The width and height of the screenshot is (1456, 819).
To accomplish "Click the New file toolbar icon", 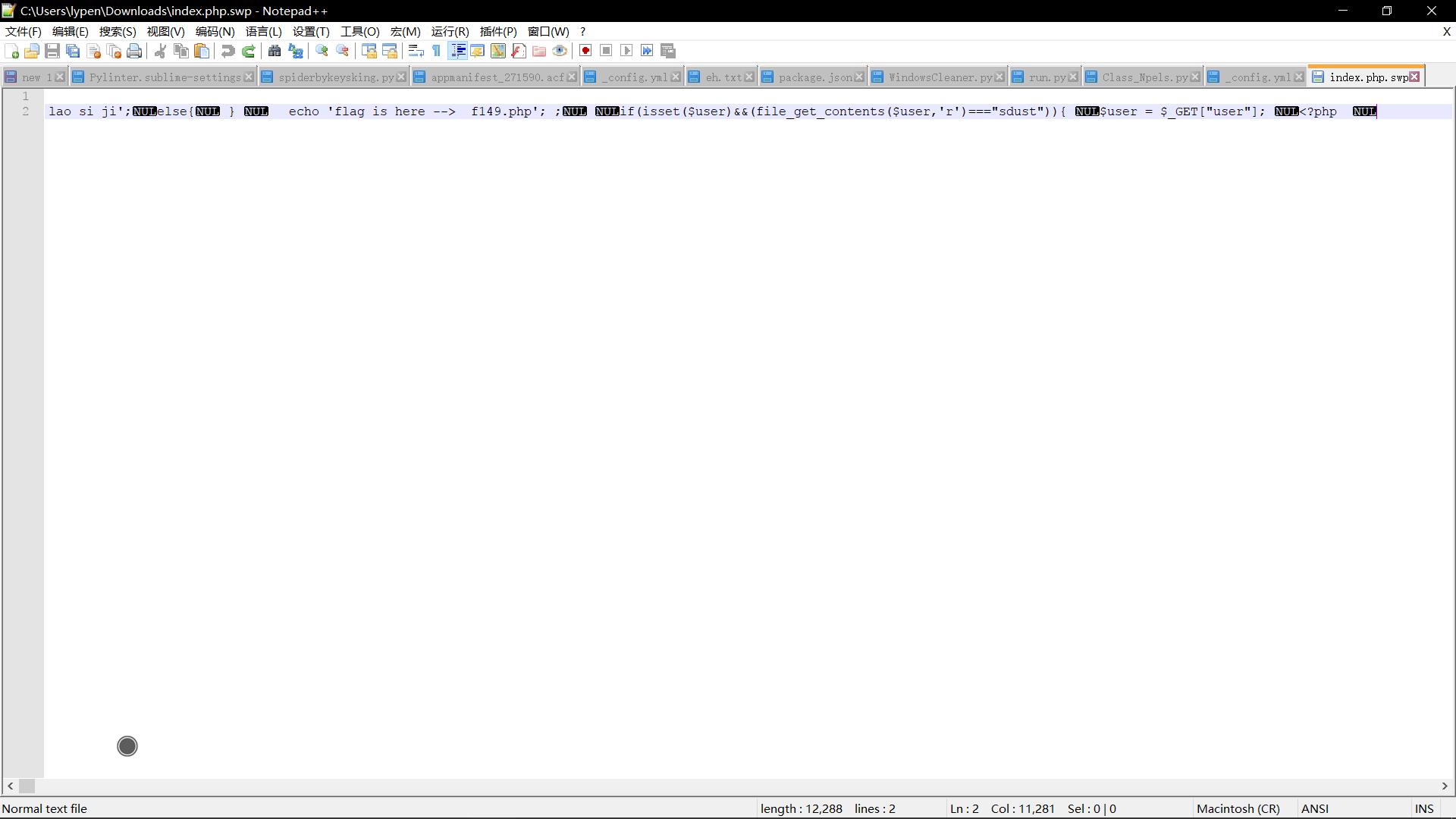I will tap(12, 51).
